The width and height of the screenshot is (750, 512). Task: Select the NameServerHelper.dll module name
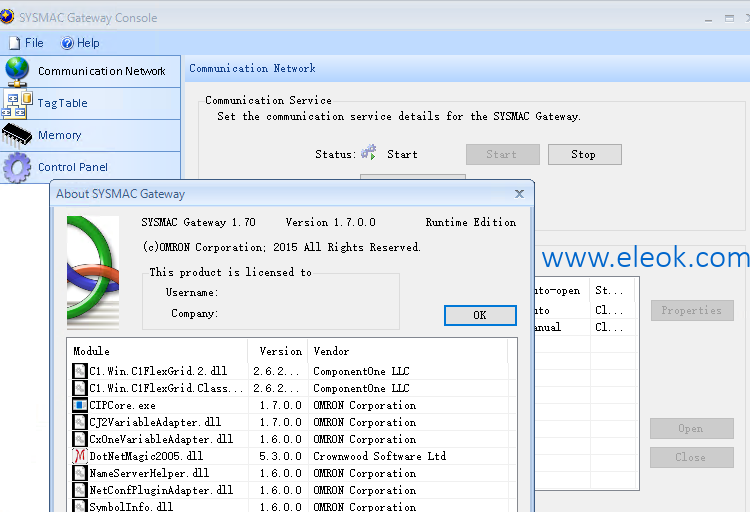pos(149,473)
